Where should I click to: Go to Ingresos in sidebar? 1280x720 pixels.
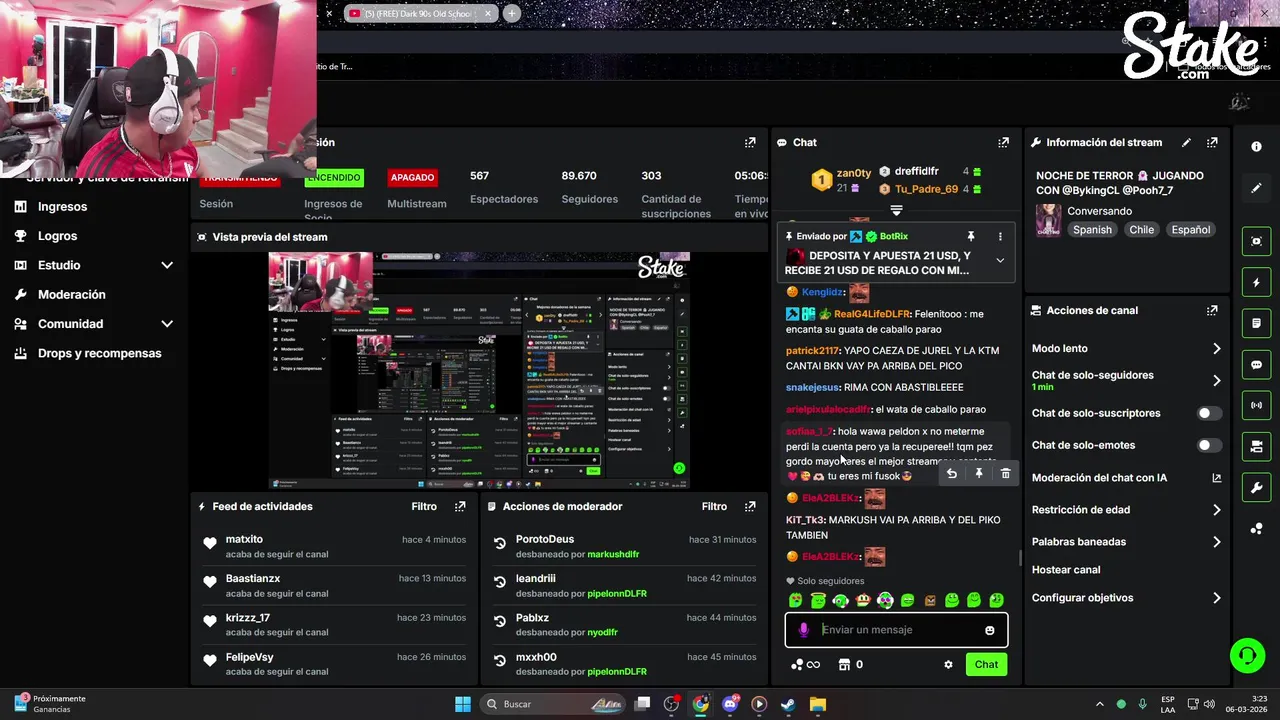point(62,207)
